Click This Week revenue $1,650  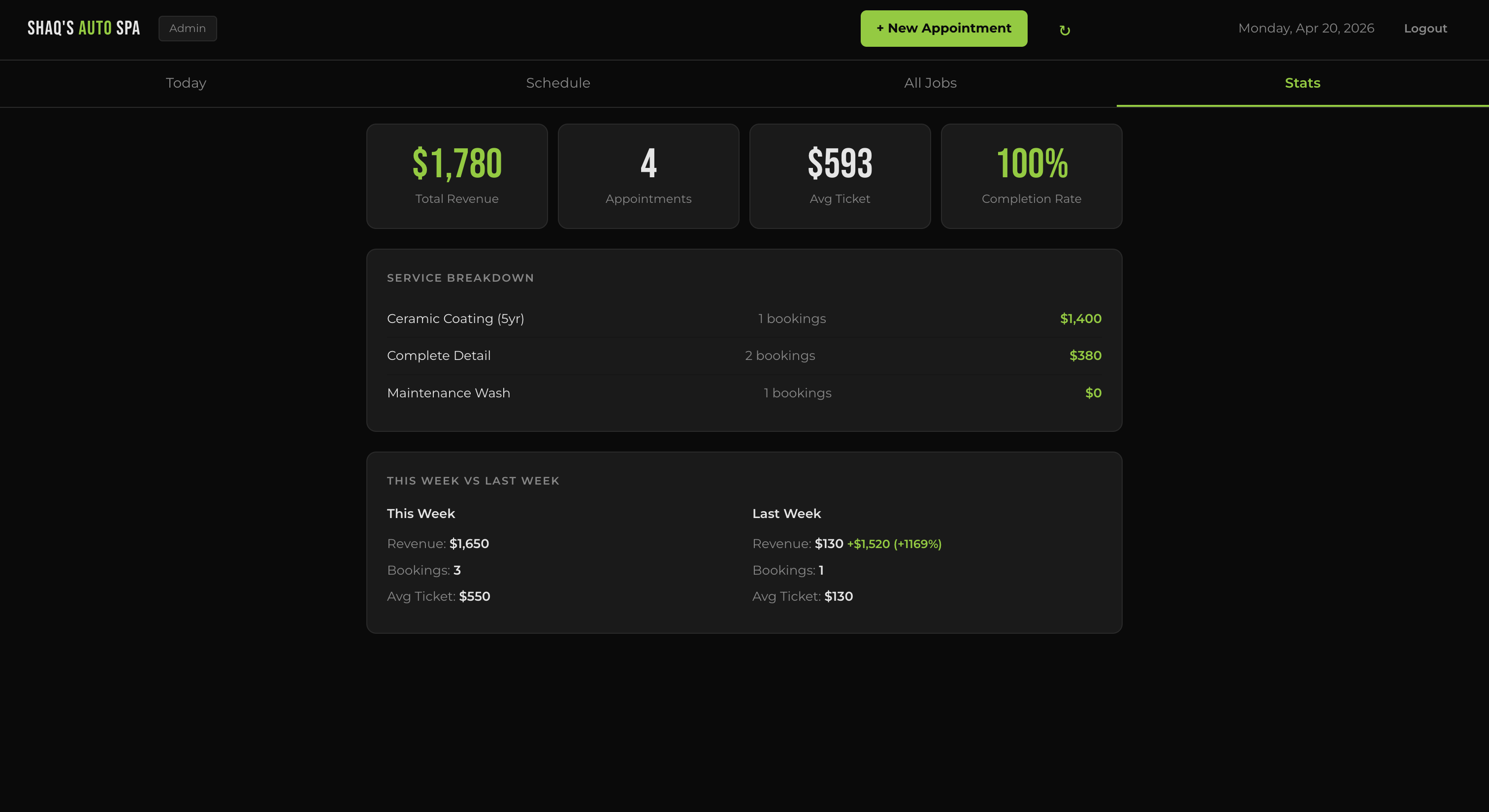438,544
